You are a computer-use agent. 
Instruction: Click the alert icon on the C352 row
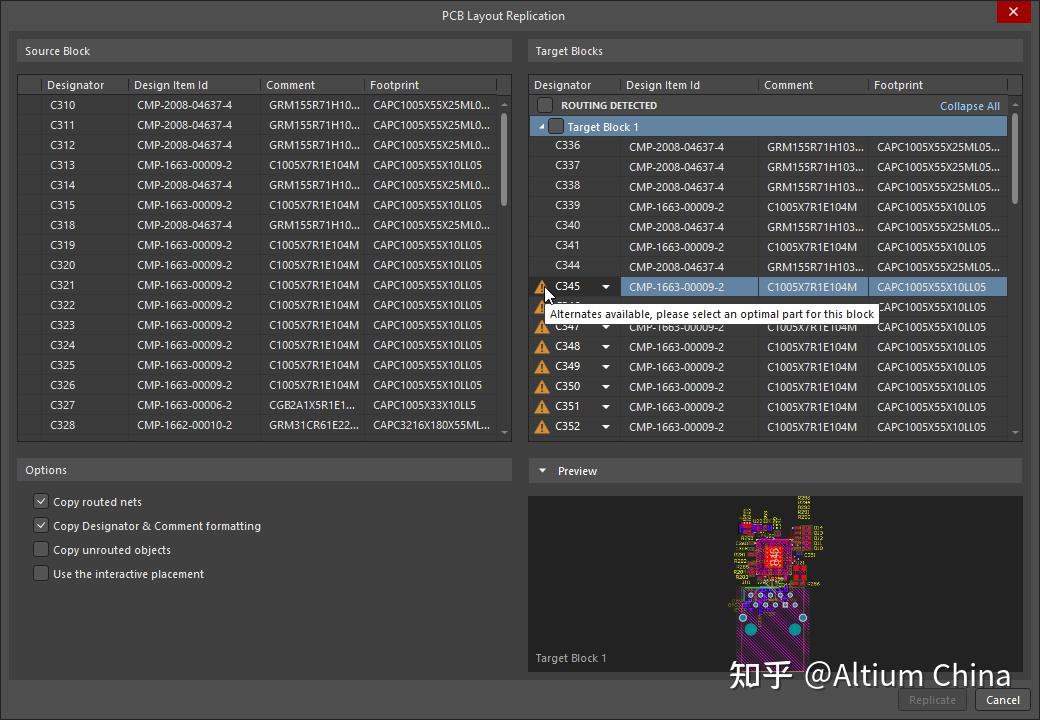point(541,427)
